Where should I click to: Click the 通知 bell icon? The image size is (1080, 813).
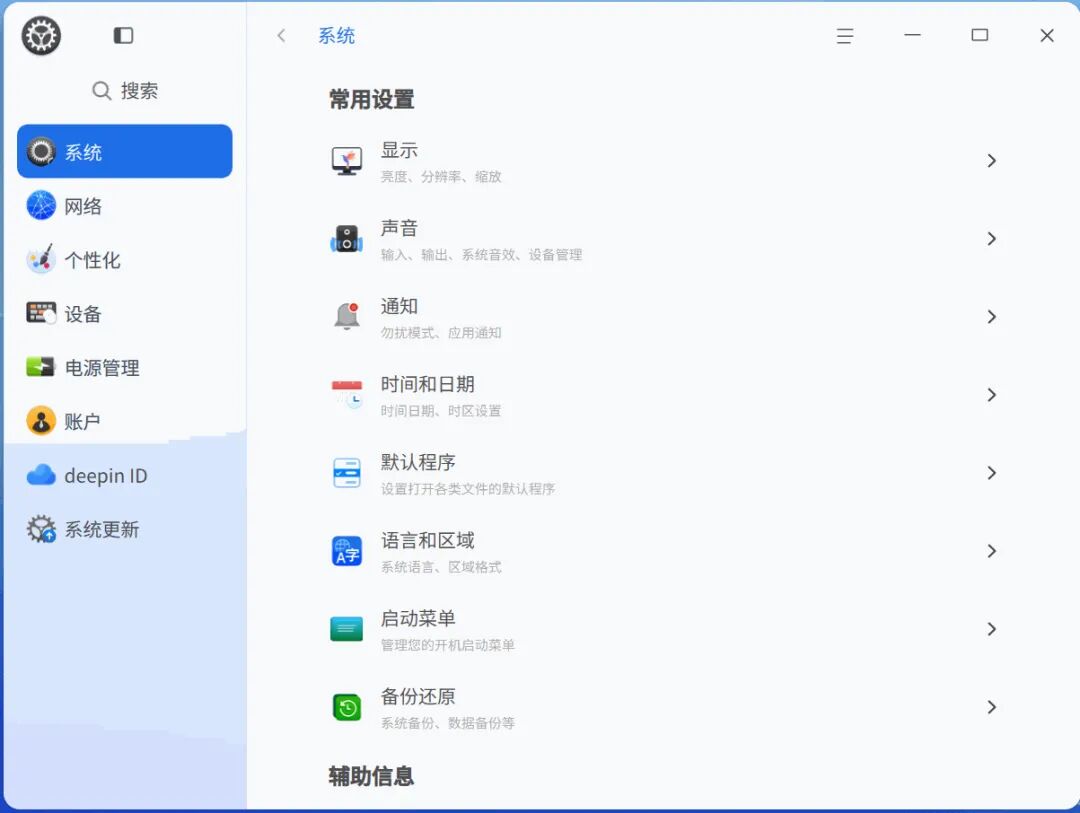click(347, 316)
